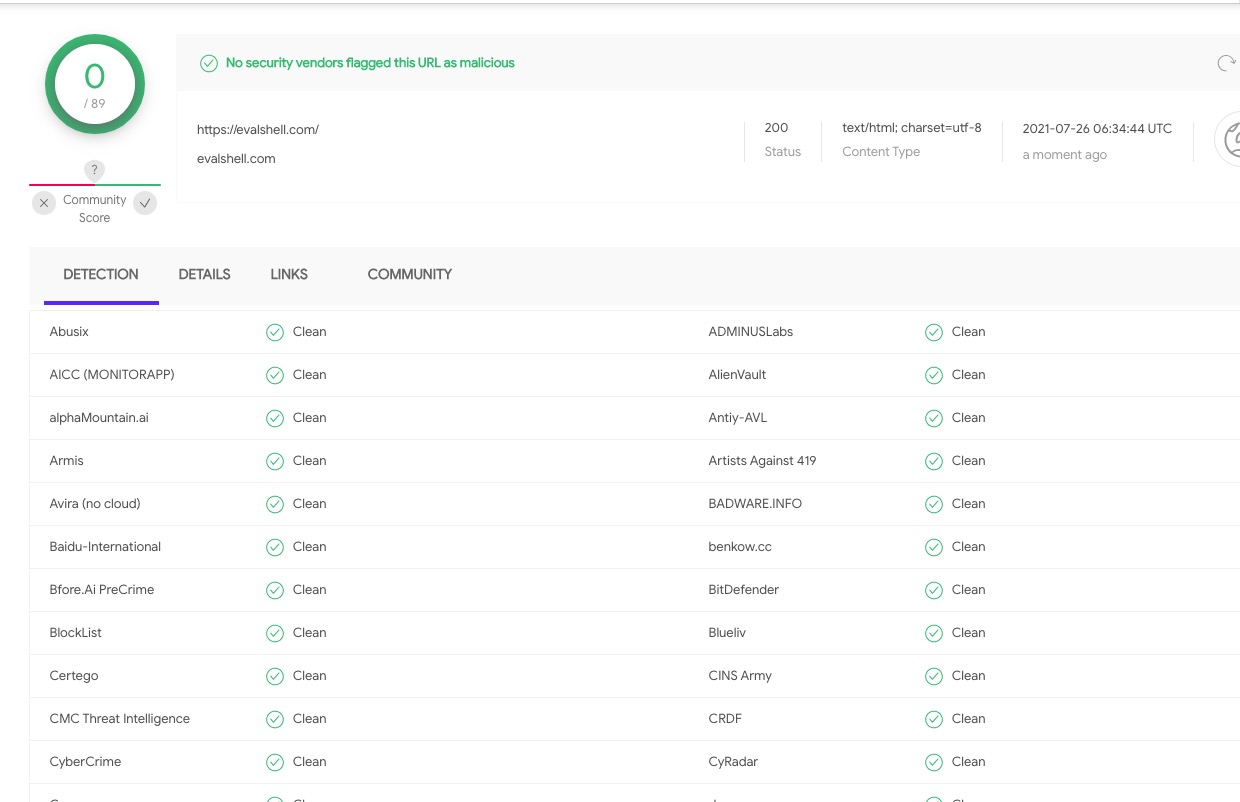The width and height of the screenshot is (1240, 802).
Task: Click the 0 / 89 detection score circle
Action: 95,85
